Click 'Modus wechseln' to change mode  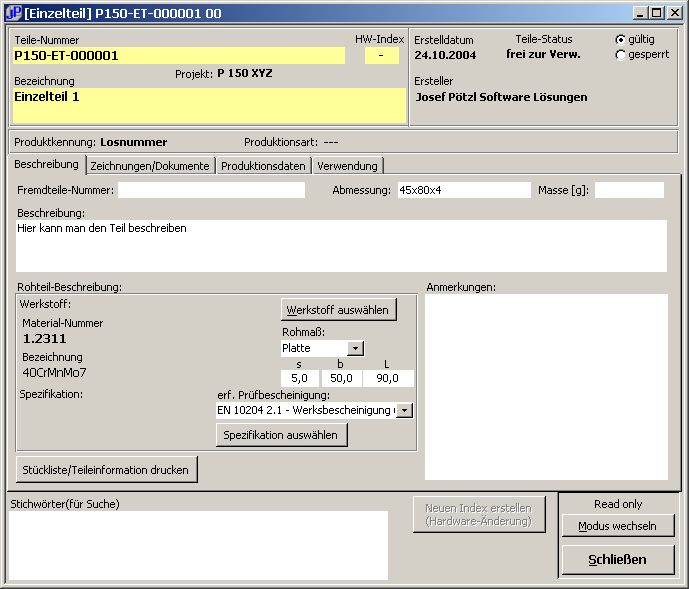click(618, 526)
